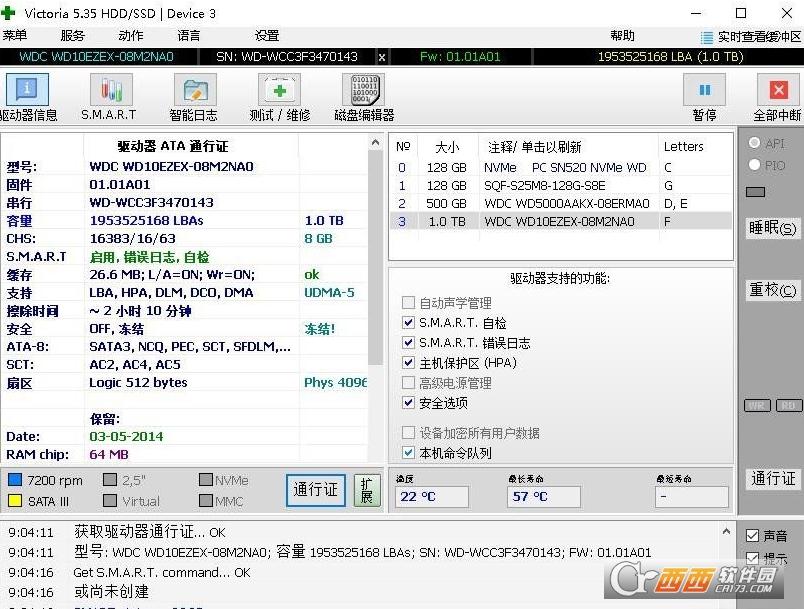The width and height of the screenshot is (804, 609).
Task: Click the 03-05-2014 date value
Action: point(126,436)
